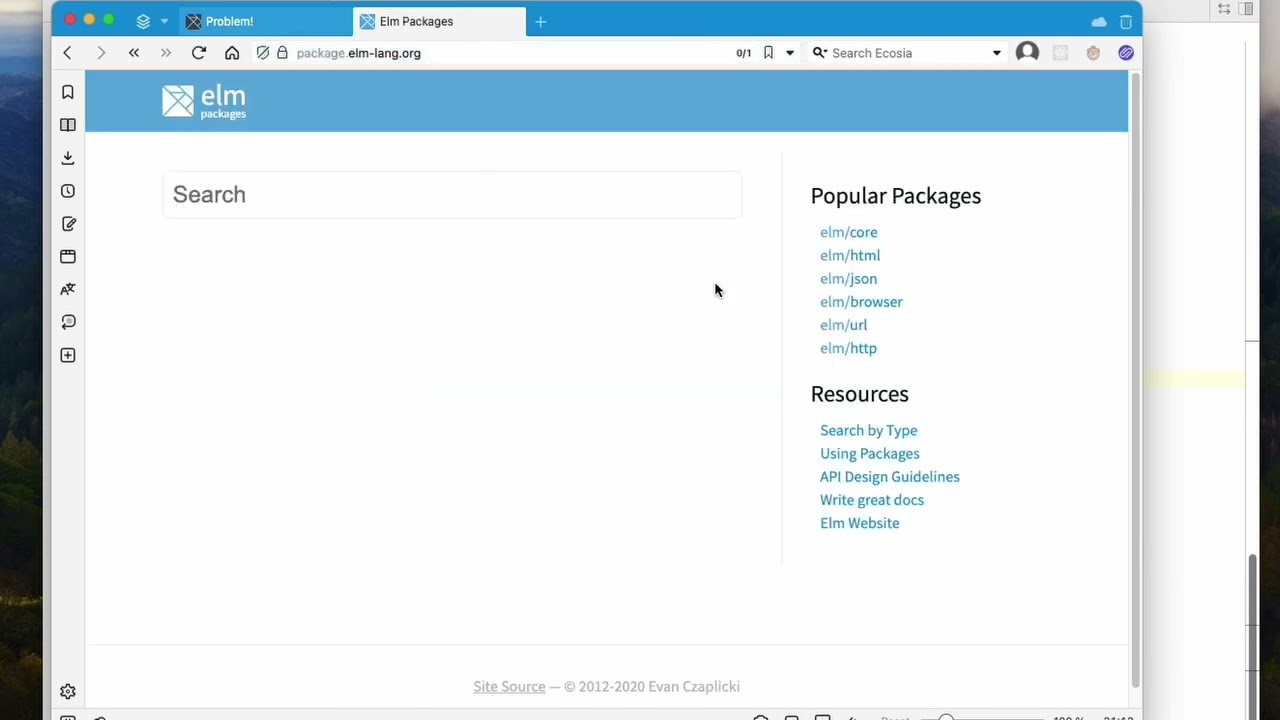Click the elm packages logo
The image size is (1280, 720).
[204, 101]
